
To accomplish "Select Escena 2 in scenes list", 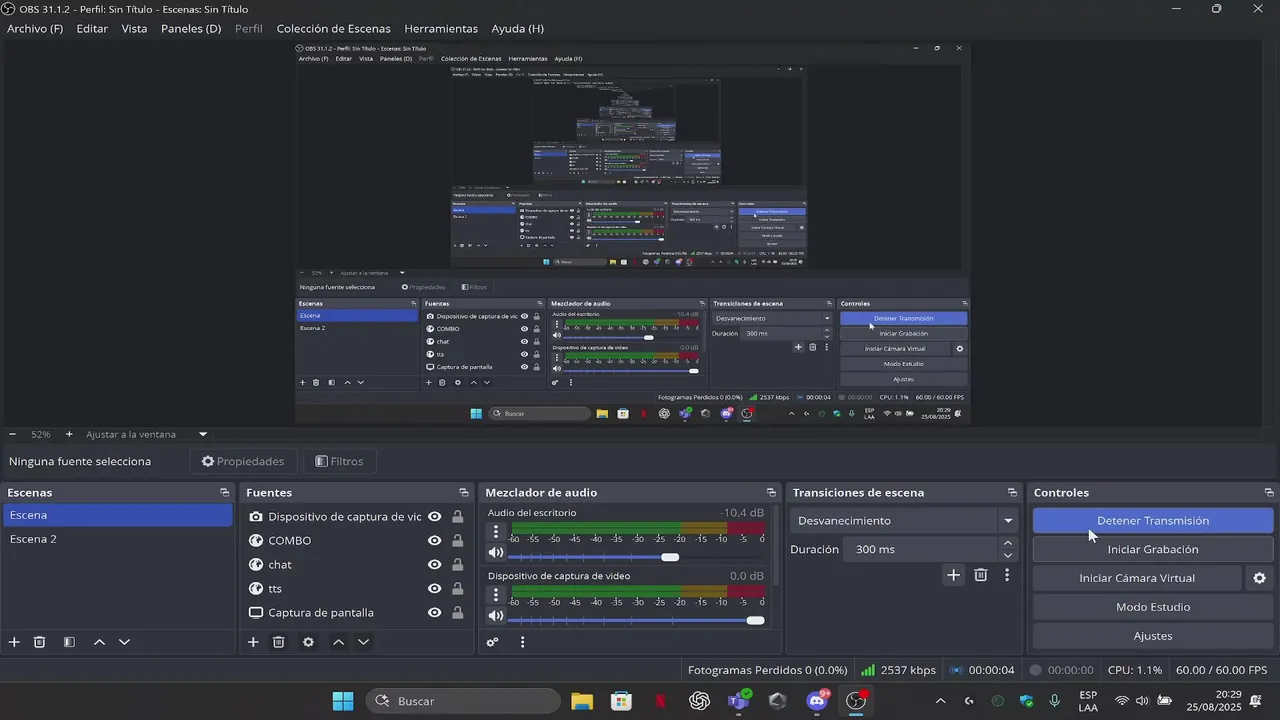I will [117, 539].
